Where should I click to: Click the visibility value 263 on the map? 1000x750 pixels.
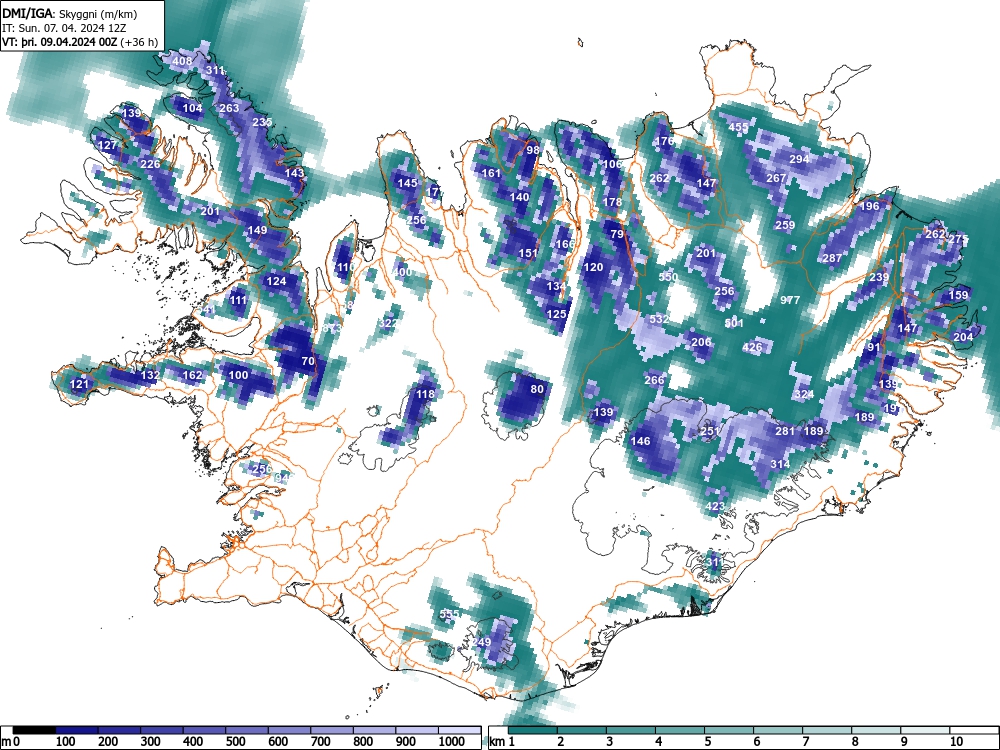coord(229,108)
